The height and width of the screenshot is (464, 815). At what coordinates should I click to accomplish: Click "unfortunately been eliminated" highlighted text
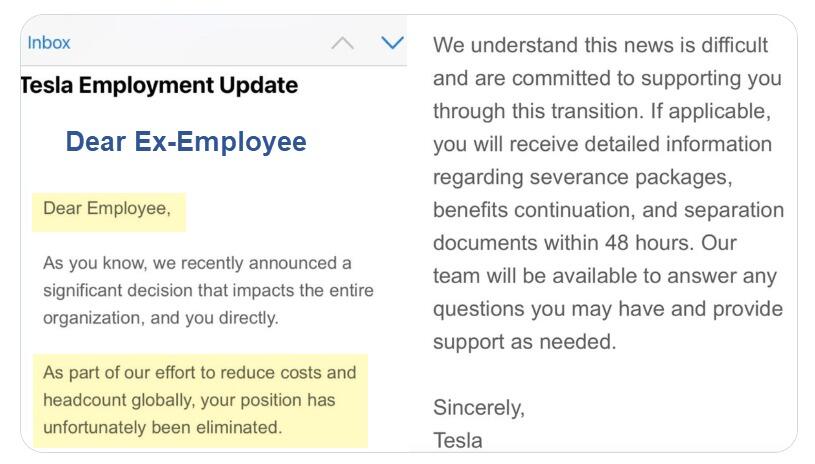(x=162, y=427)
